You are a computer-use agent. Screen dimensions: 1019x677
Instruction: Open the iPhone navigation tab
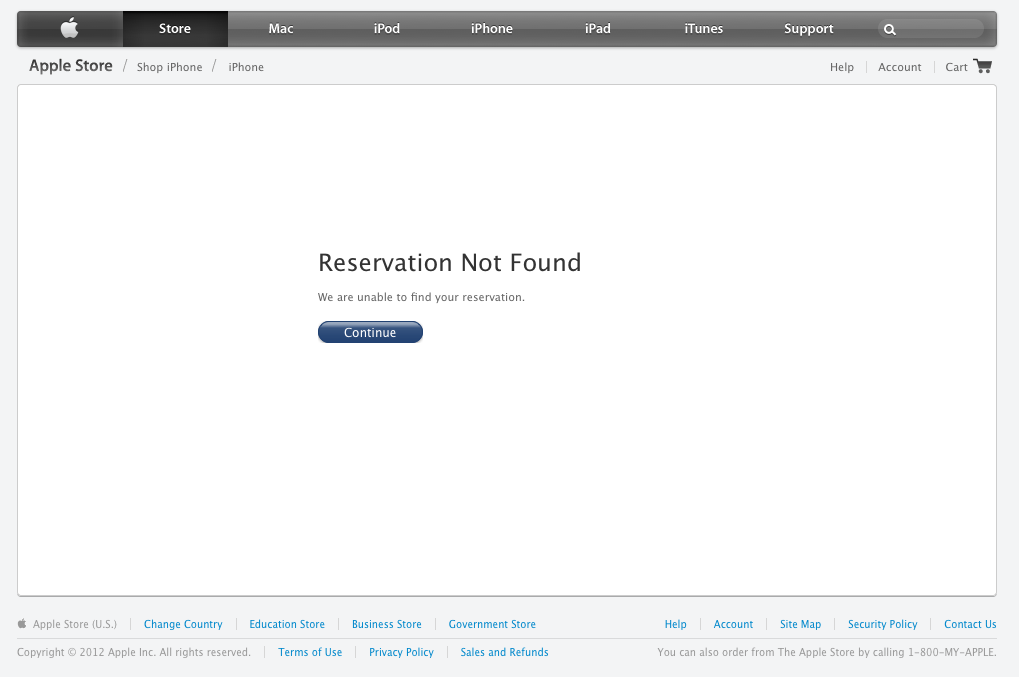492,29
